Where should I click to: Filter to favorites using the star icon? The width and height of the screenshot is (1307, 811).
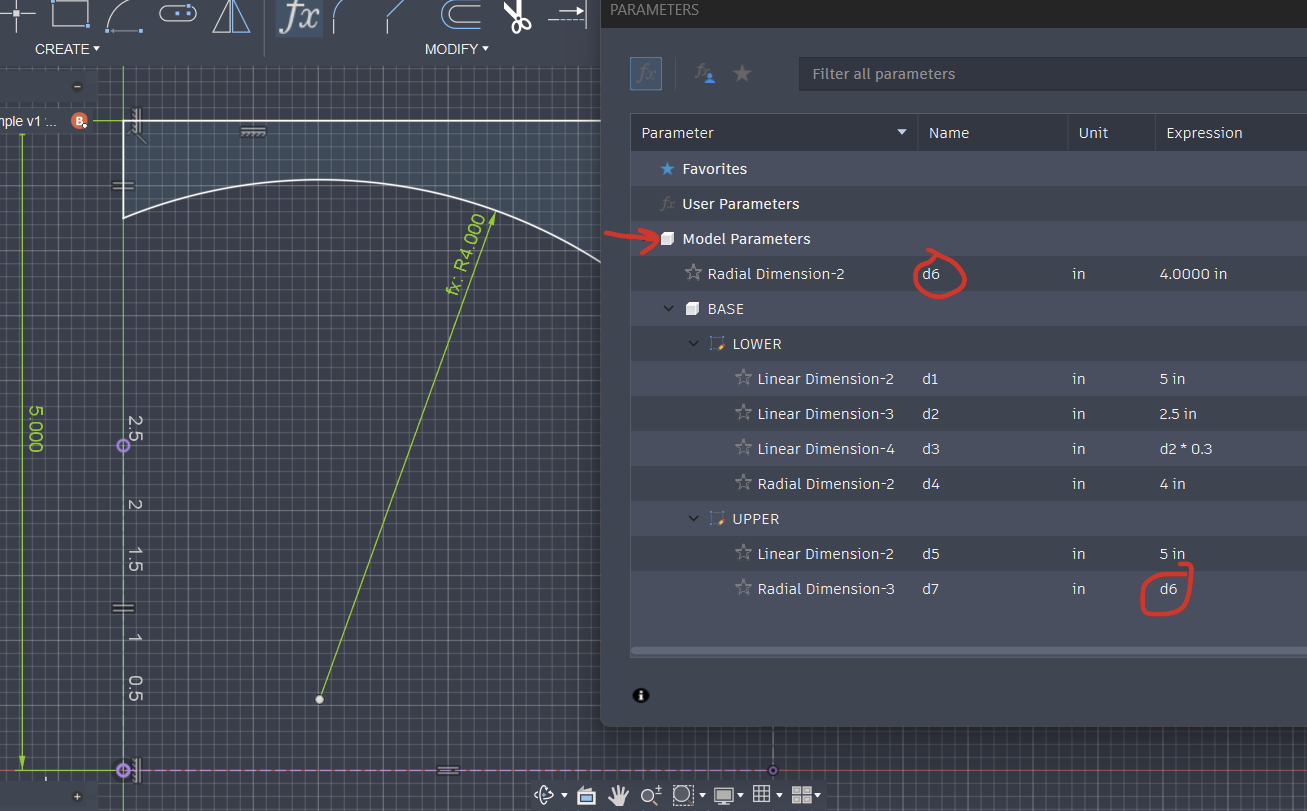click(742, 73)
